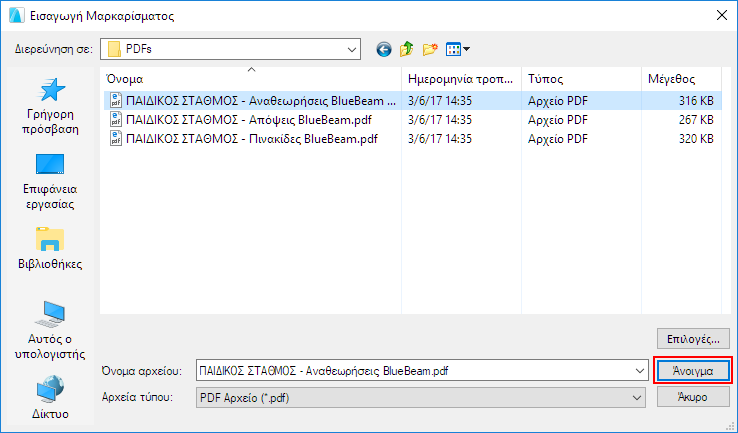Screen dimensions: 738x433
Task: Go to Επιφάνεια εργασίας desktop location
Action: [50, 182]
